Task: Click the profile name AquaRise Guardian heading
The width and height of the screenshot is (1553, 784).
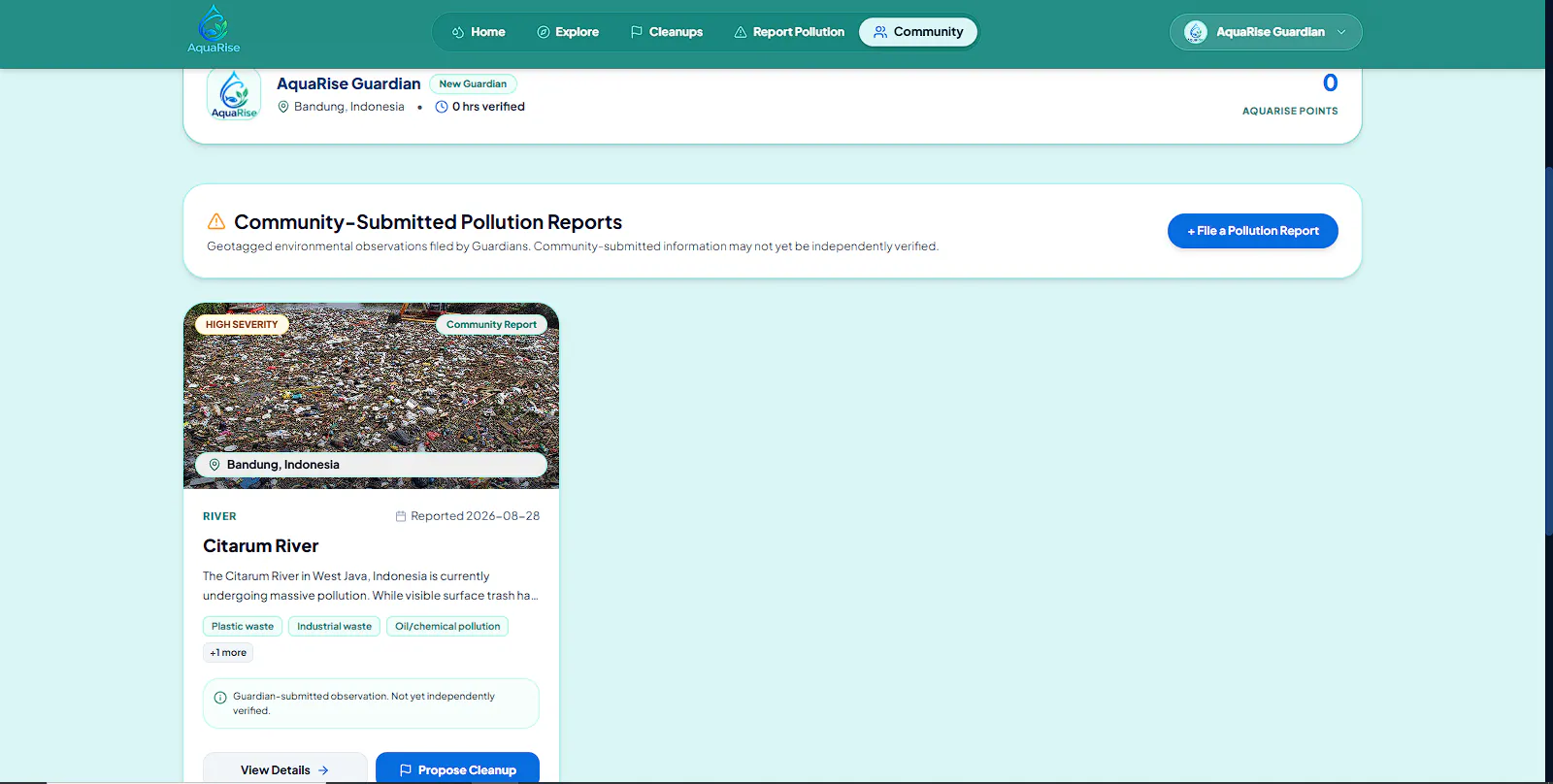Action: 348,84
